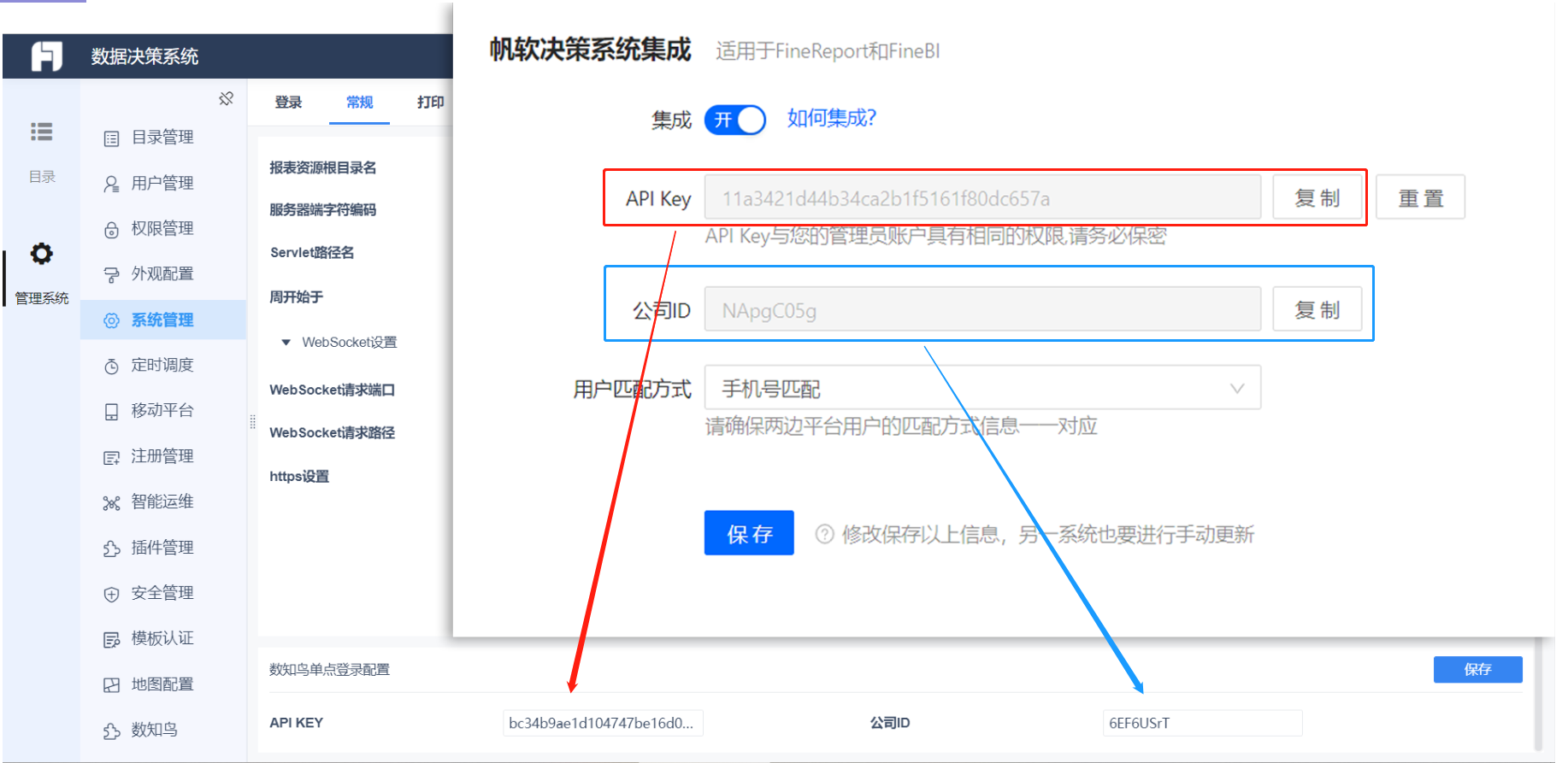
Task: Switch to the 打印 tab
Action: (x=430, y=103)
